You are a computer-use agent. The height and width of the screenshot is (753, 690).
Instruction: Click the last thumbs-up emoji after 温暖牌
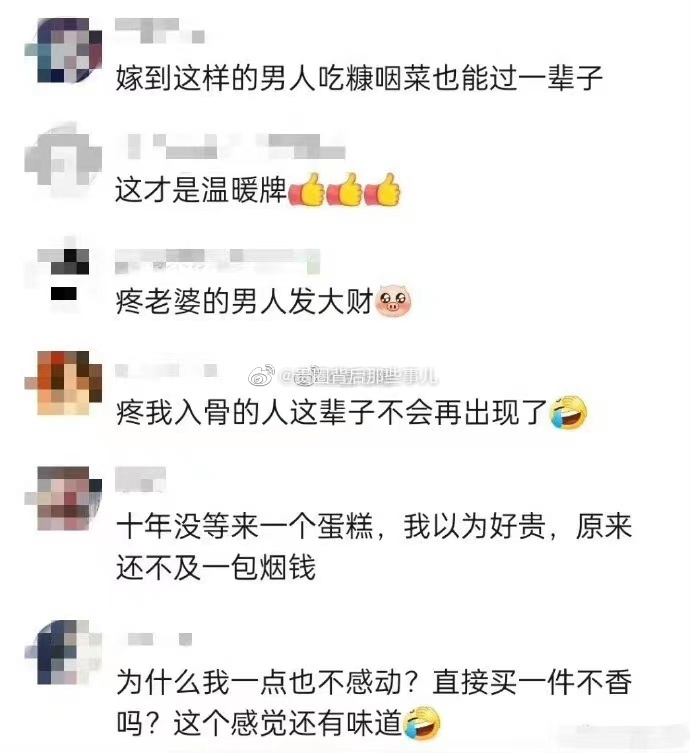click(x=382, y=190)
